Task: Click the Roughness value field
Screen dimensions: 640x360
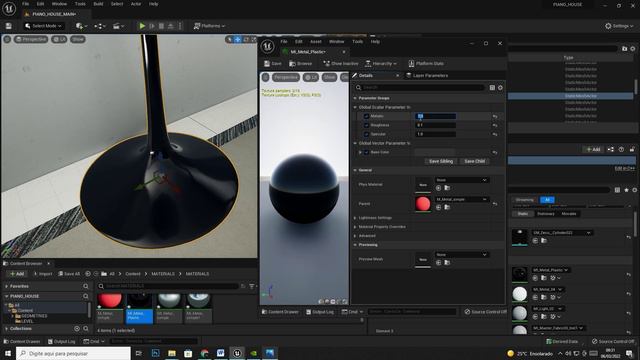Action: [436, 125]
